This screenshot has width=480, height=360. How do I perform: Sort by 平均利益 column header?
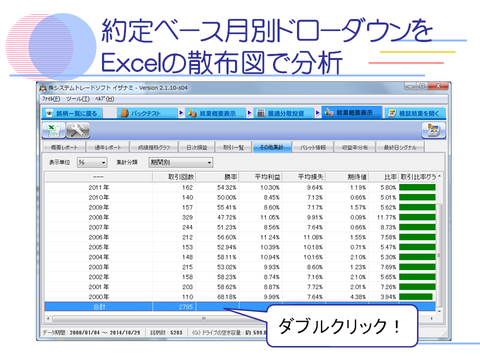[x=261, y=177]
